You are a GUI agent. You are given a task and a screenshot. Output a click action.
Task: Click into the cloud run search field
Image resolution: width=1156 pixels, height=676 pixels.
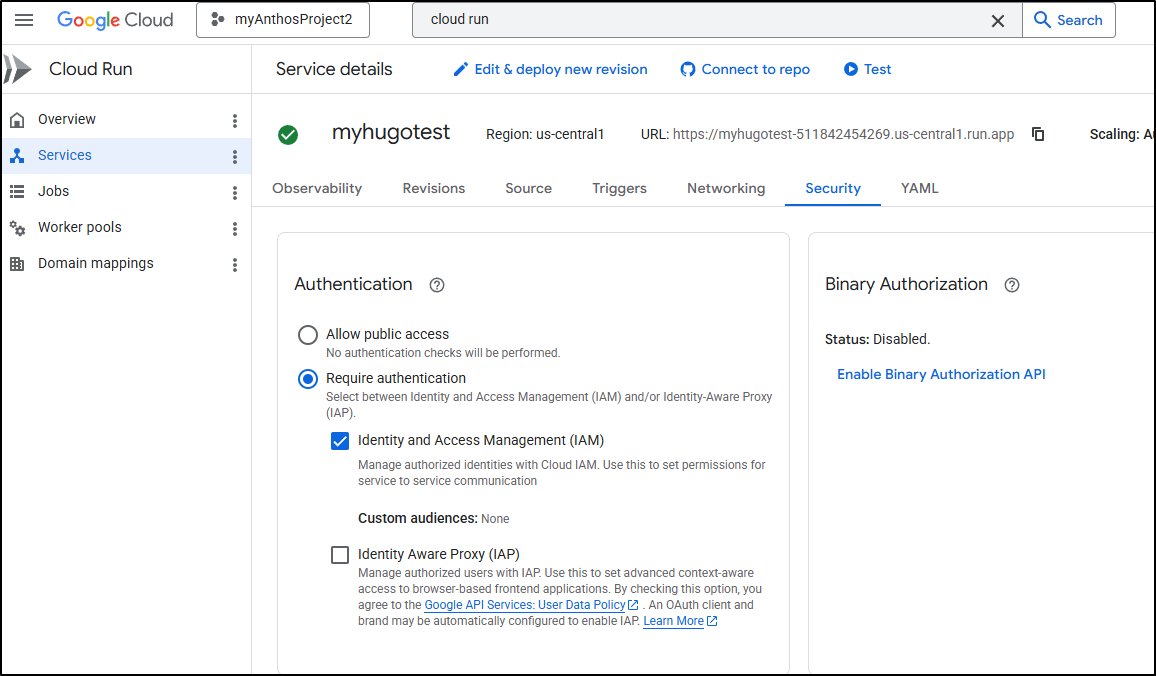click(x=700, y=20)
